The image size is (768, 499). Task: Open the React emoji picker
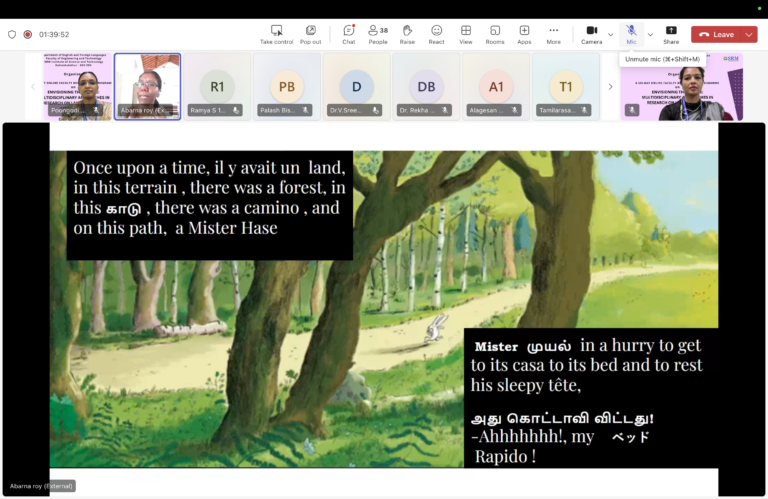436,34
